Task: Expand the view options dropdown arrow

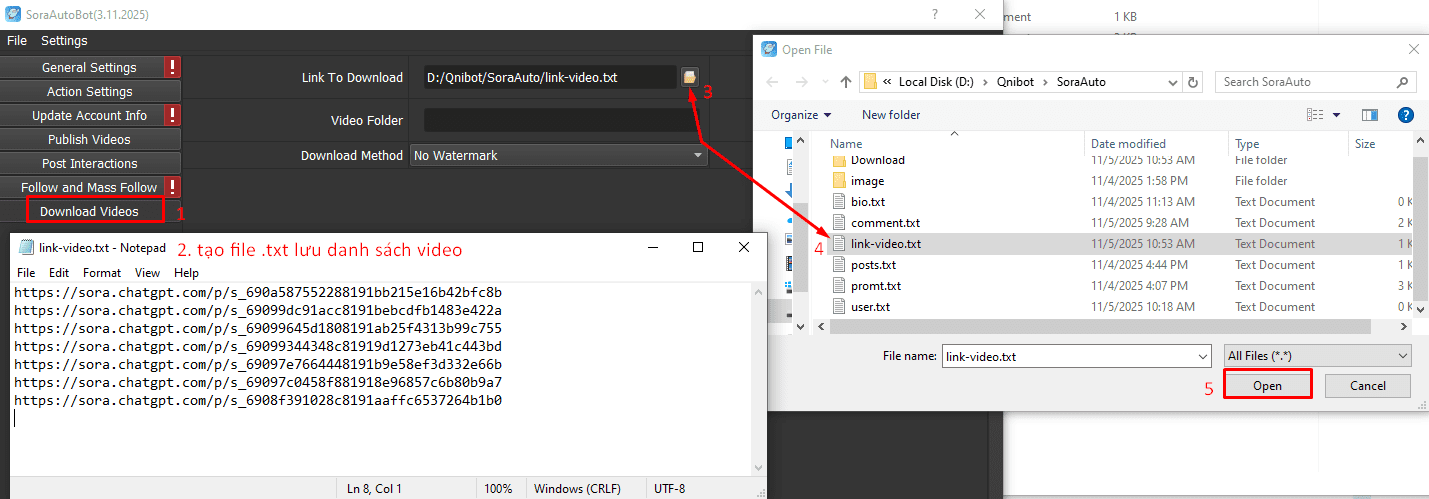Action: (1336, 115)
